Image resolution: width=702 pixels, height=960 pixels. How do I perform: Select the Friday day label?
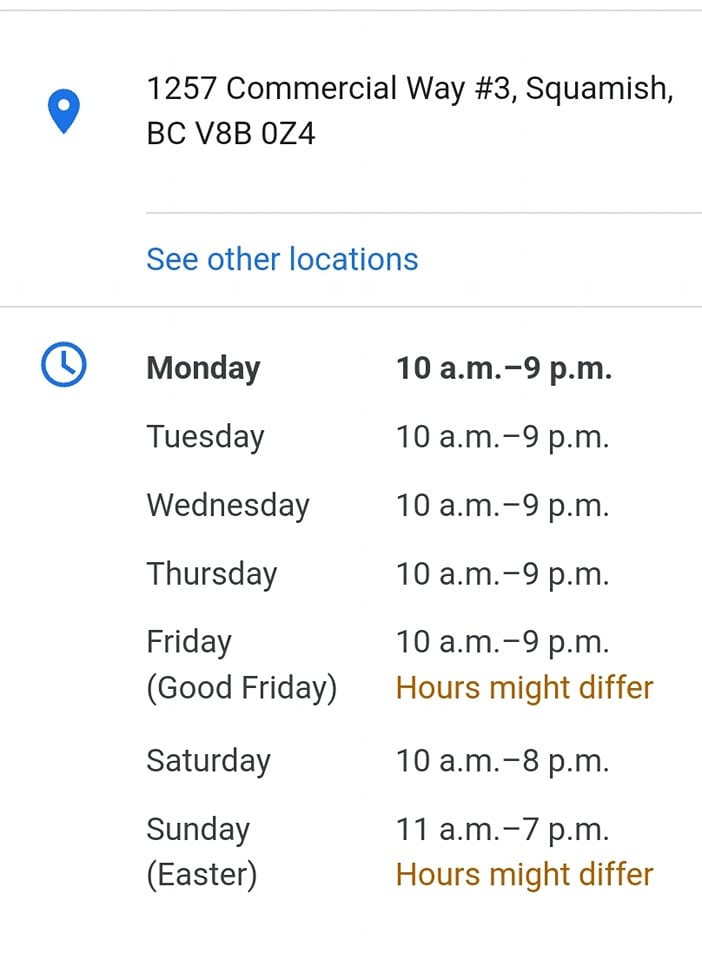point(189,642)
